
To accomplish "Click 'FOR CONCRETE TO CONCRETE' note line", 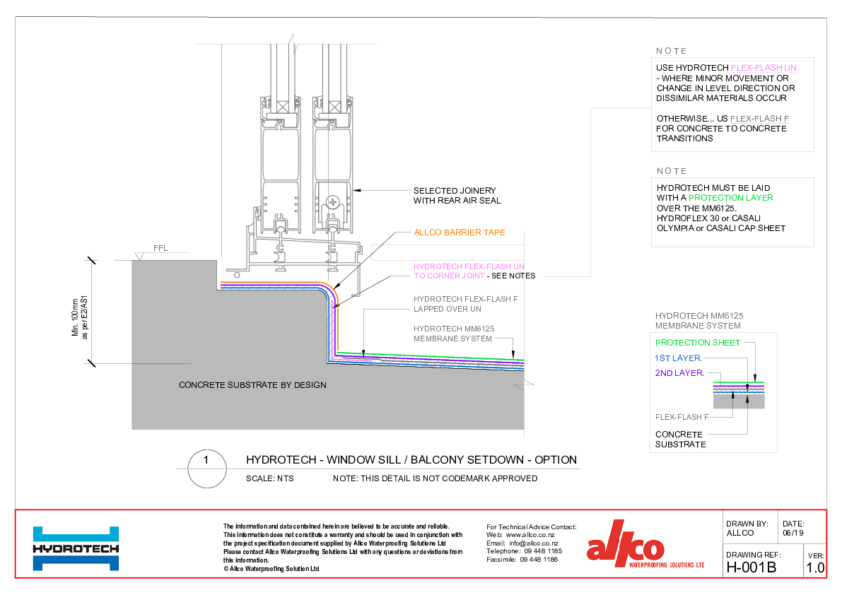I will pos(721,129).
